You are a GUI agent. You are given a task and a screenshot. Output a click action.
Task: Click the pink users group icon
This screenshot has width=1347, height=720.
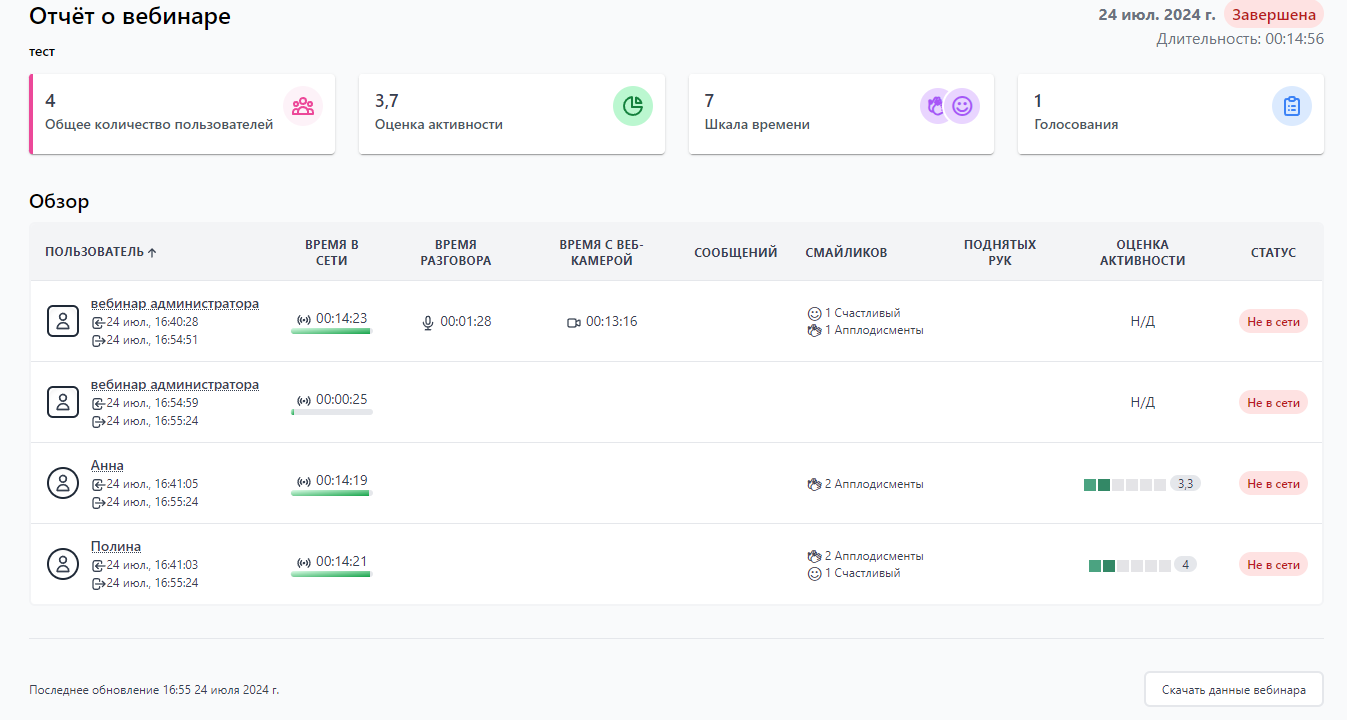click(x=303, y=106)
